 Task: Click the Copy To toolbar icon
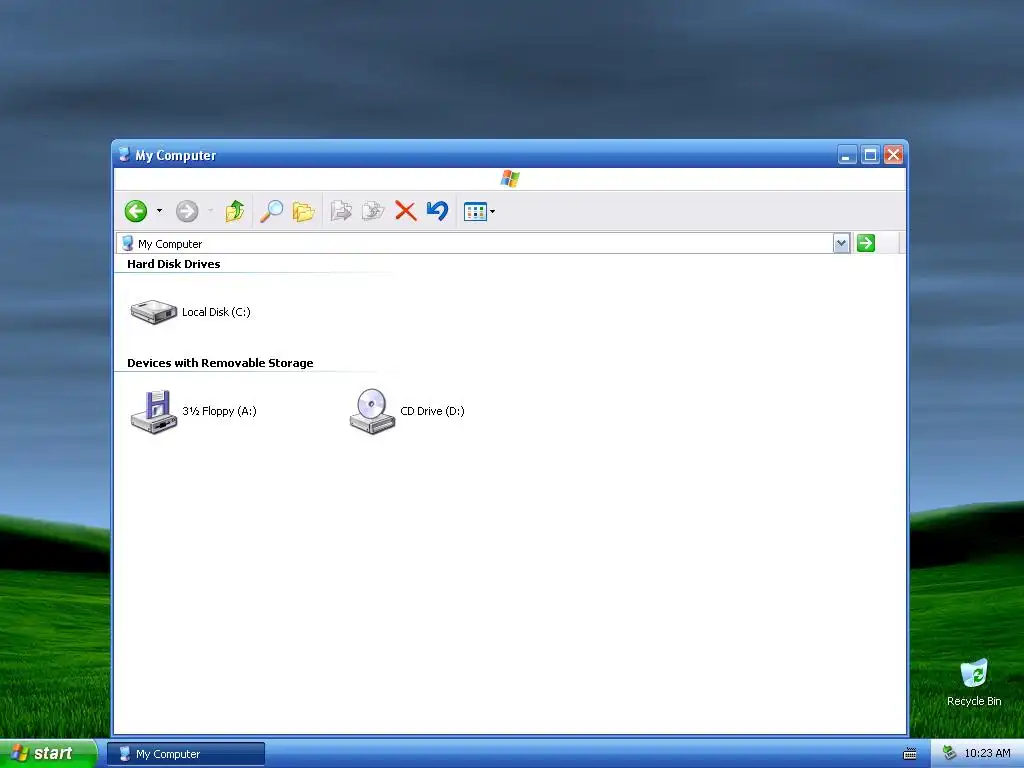pos(373,211)
